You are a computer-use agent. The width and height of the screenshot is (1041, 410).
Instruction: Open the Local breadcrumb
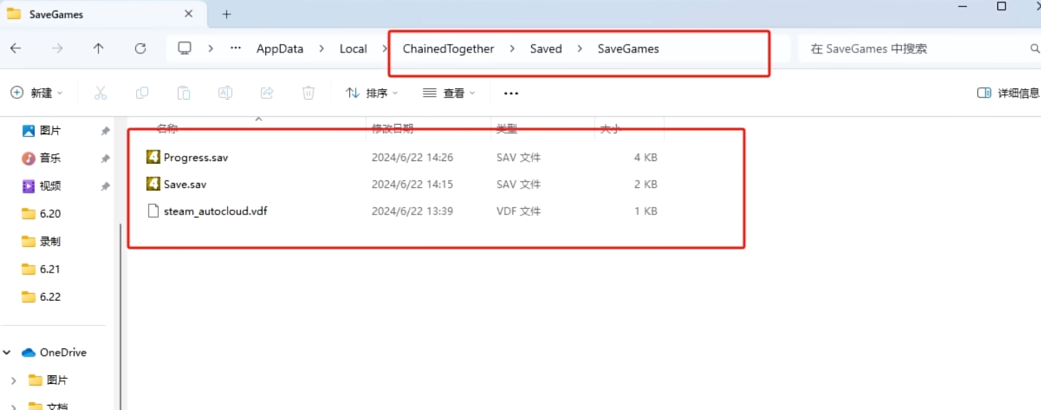(x=353, y=48)
